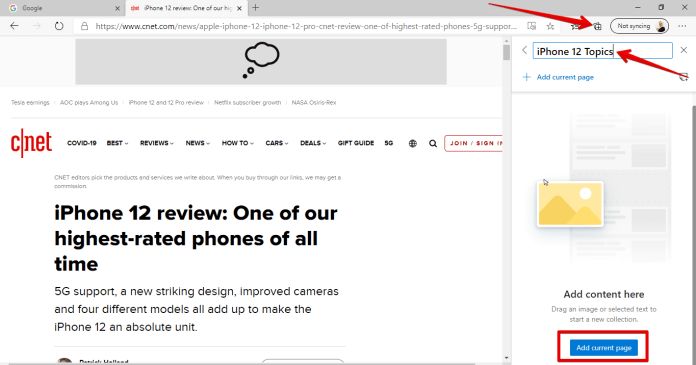Open a new browser tab
Image resolution: width=696 pixels, height=365 pixels.
(255, 8)
